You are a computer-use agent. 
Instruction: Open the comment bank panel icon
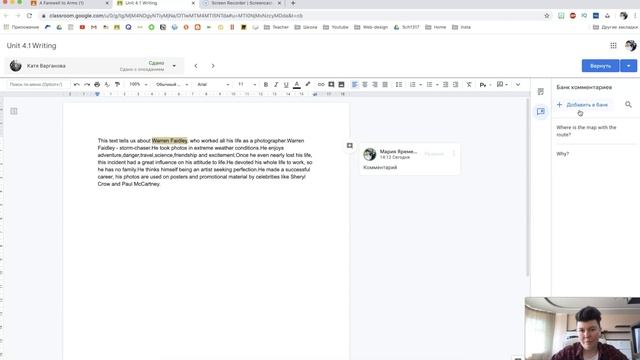coord(541,111)
